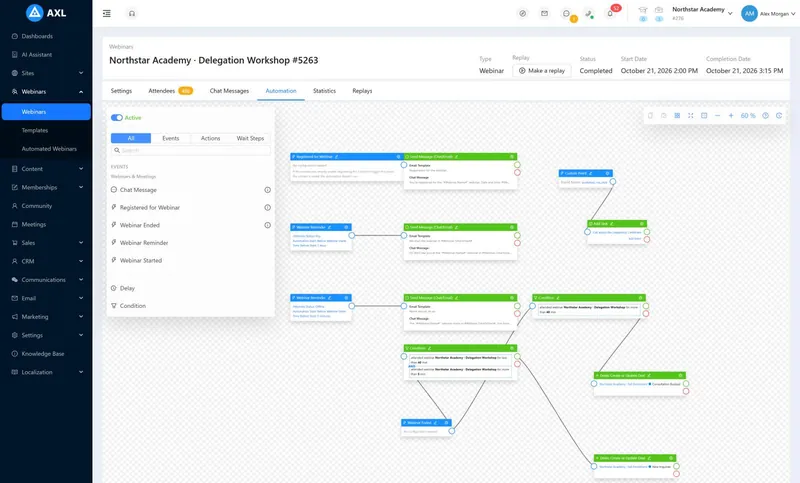
Task: Switch to the Replays tab
Action: click(x=362, y=91)
